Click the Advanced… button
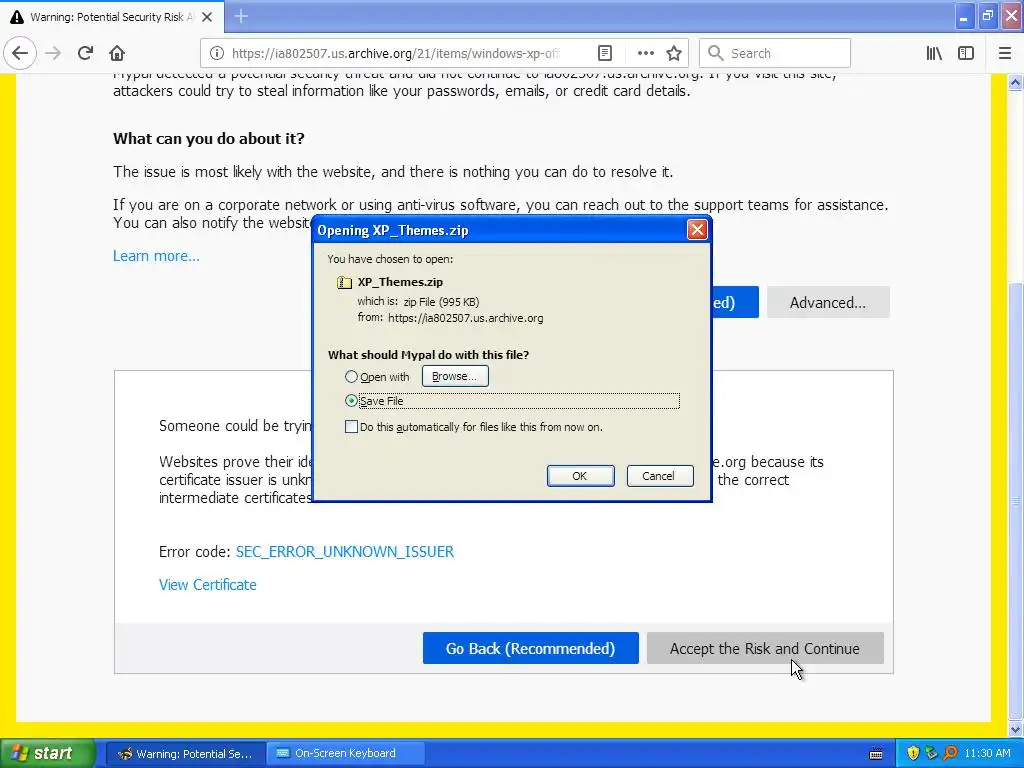Image resolution: width=1024 pixels, height=768 pixels. (828, 302)
